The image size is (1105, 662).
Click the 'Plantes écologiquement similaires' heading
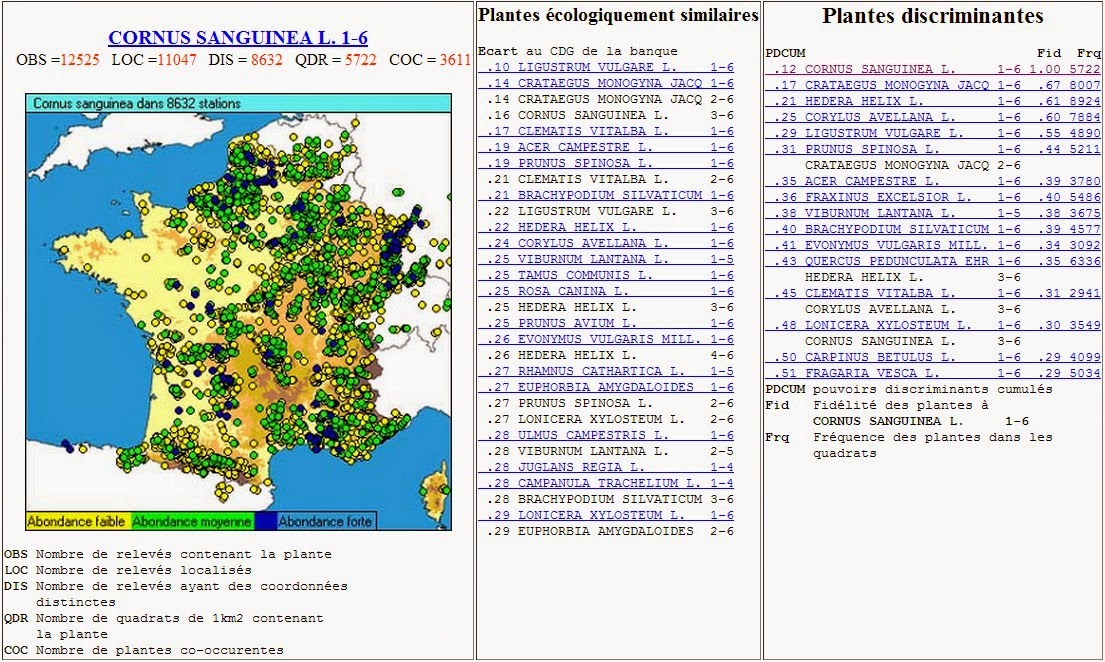(x=618, y=16)
